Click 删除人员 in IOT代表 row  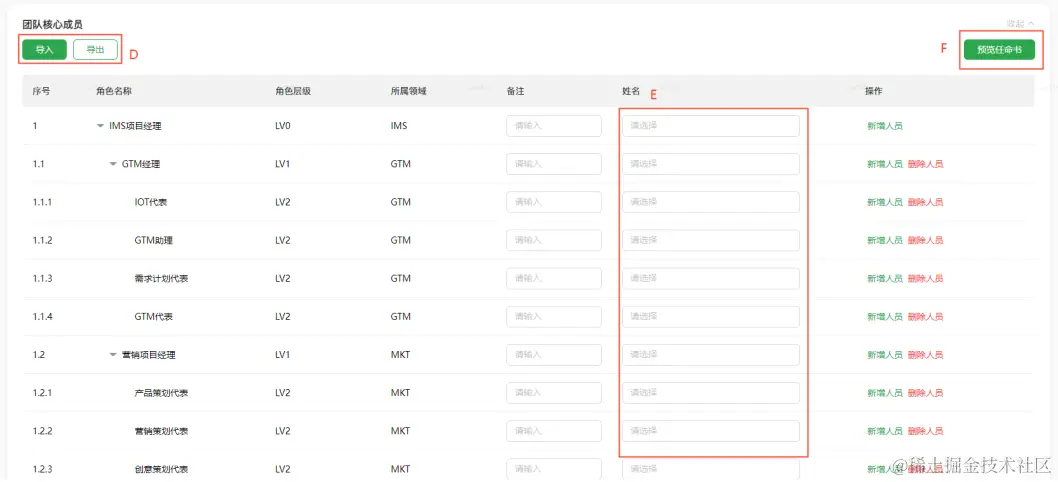pos(926,202)
